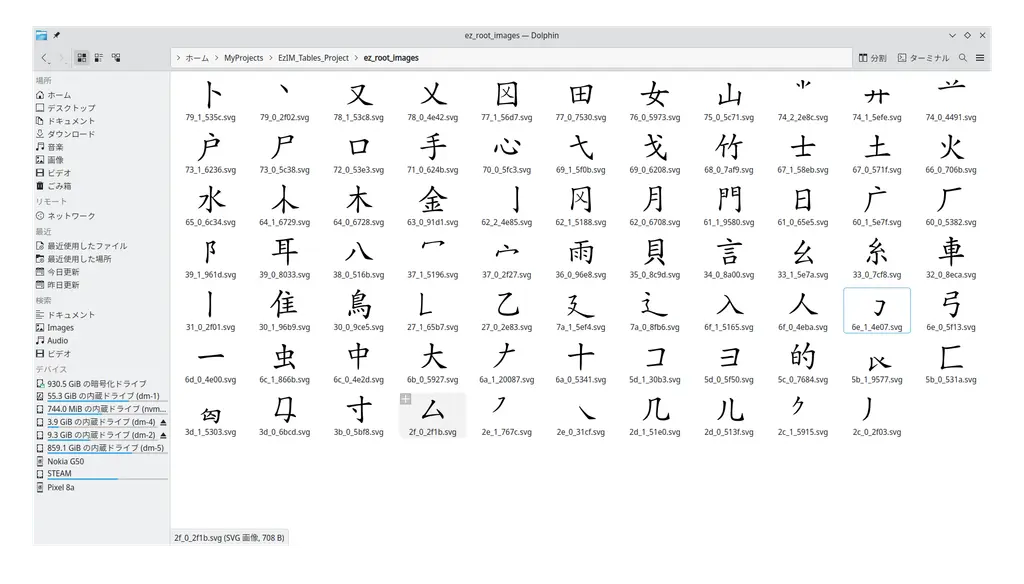Open the hamburger menu
Image resolution: width=1024 pixels, height=584 pixels.
[x=980, y=58]
